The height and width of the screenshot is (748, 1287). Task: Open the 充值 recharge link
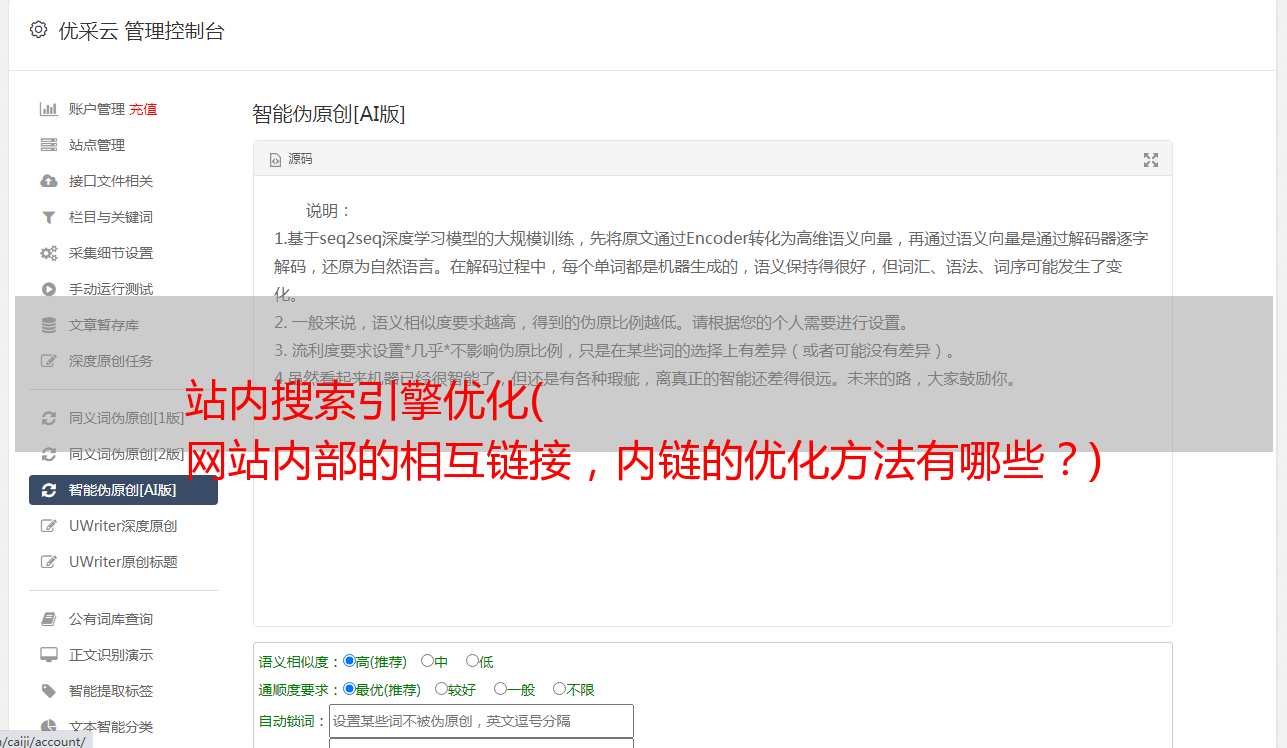(143, 109)
